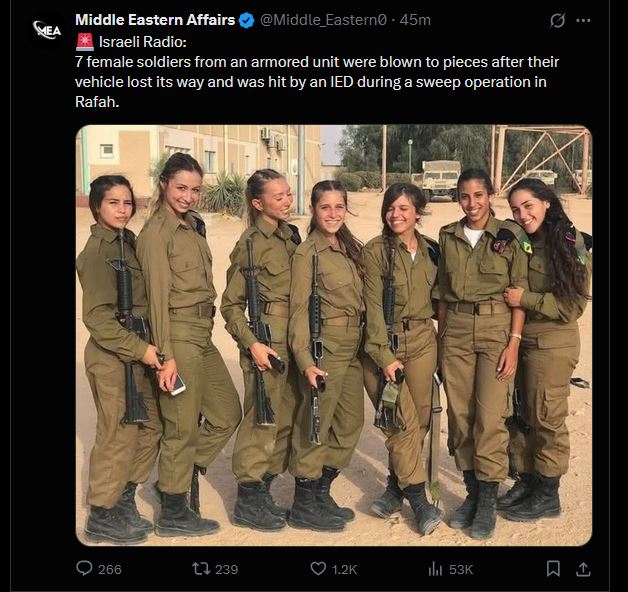This screenshot has width=628, height=592.
Task: Click the 53K views count
Action: coord(461,569)
